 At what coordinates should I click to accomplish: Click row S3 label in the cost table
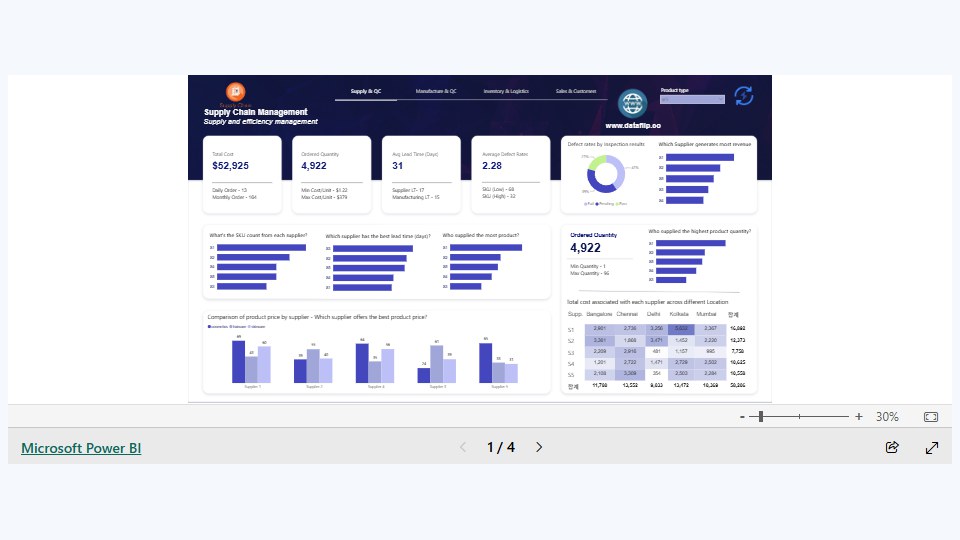(x=571, y=353)
